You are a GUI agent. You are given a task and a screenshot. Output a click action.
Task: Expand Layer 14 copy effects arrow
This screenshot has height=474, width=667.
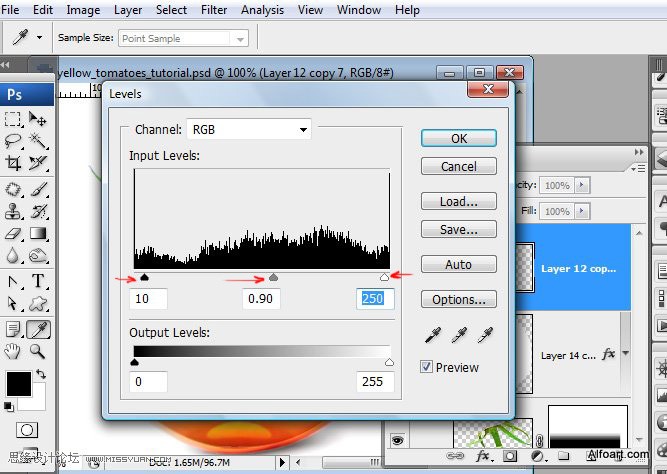(626, 353)
